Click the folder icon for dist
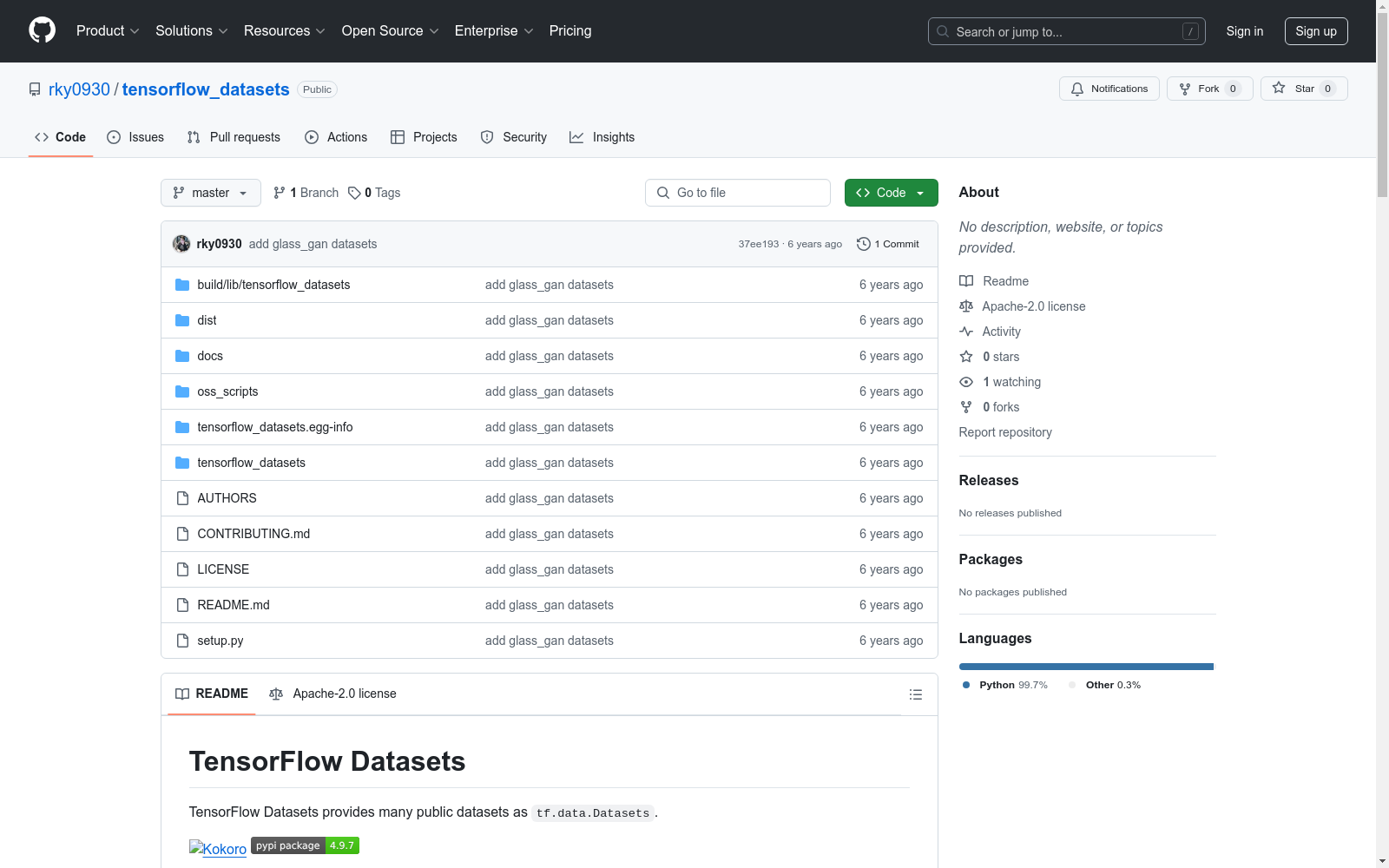Screen dimensions: 1389x868 [182, 320]
